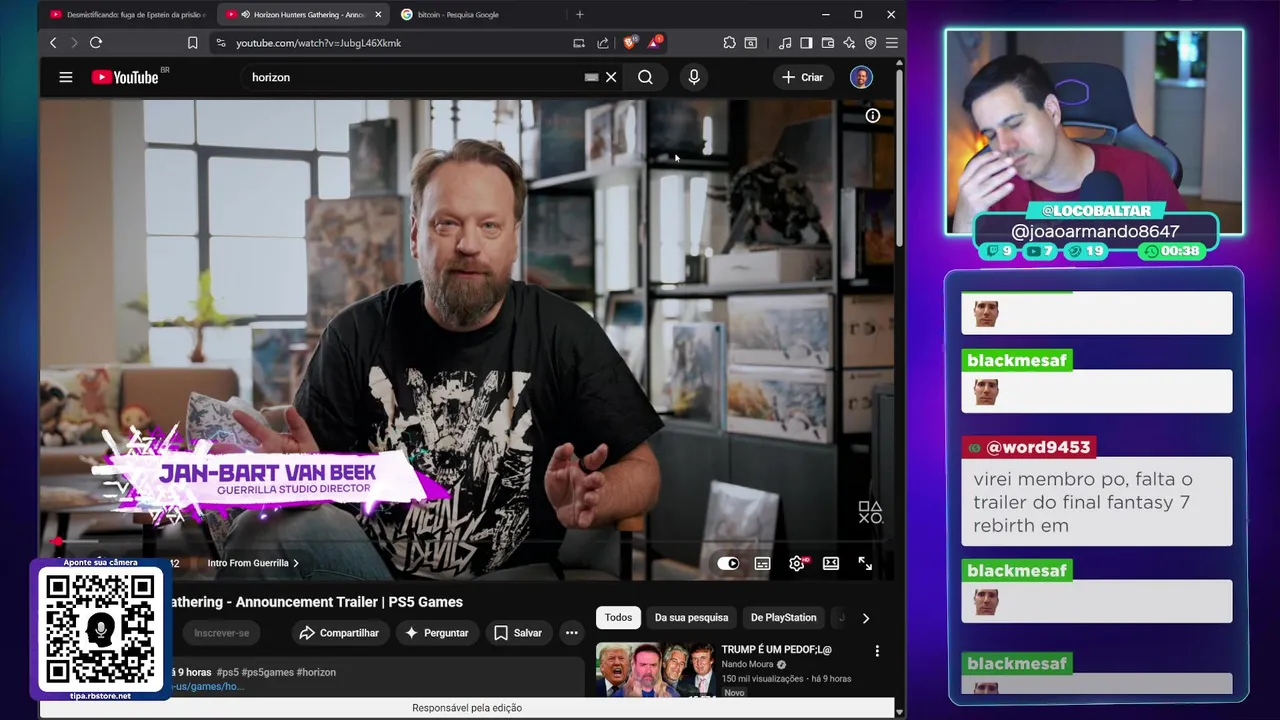Switch the player to theater mode
1280x720 pixels.
tap(831, 563)
